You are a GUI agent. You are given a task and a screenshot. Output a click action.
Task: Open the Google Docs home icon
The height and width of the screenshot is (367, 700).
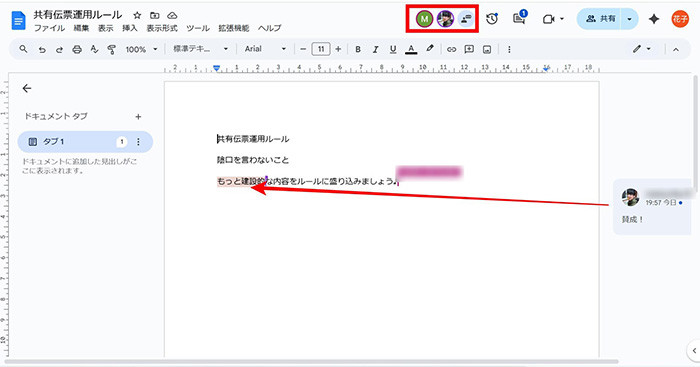click(x=19, y=21)
